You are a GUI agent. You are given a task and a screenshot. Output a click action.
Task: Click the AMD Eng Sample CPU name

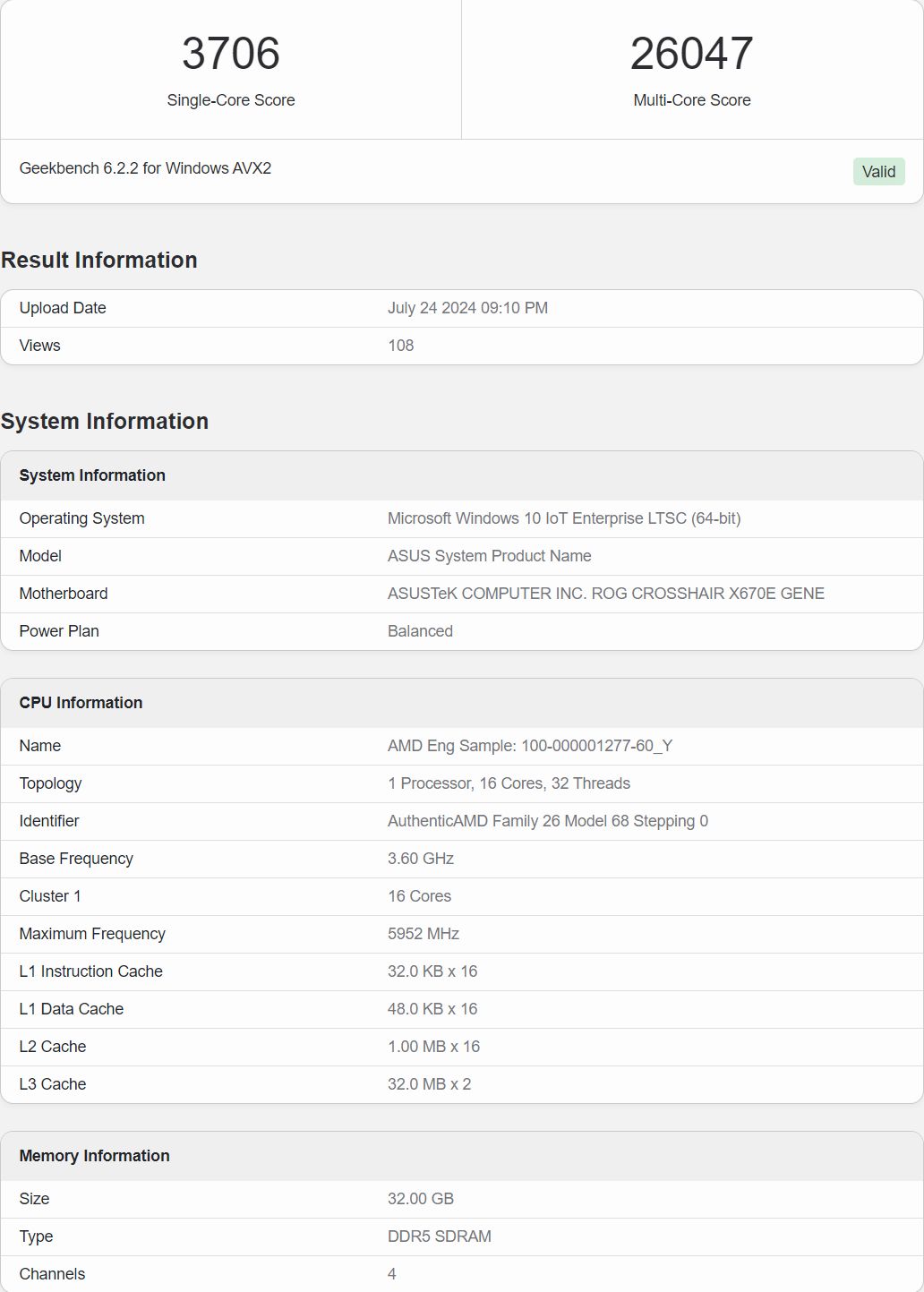(x=529, y=746)
